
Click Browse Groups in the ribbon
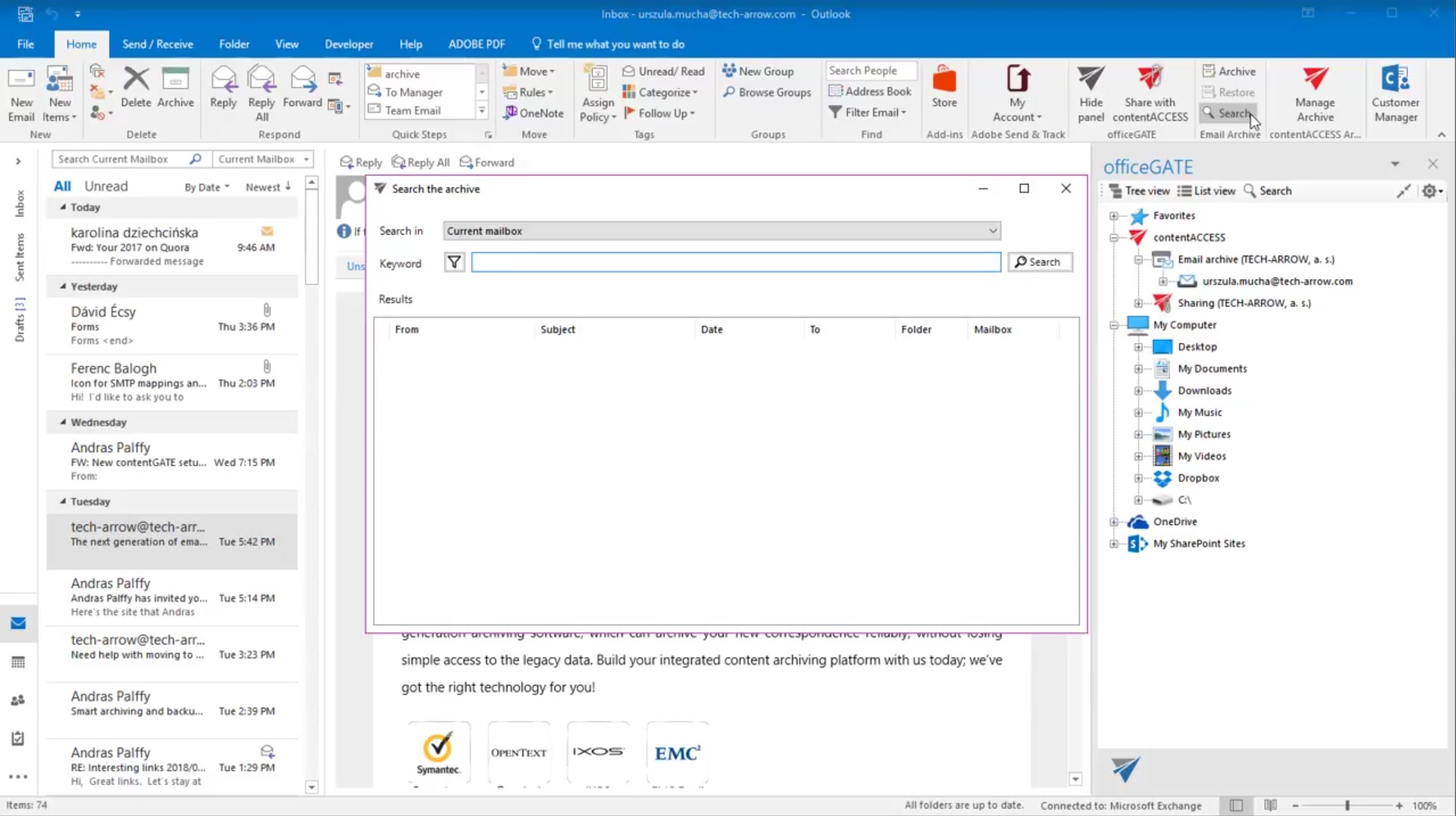pyautogui.click(x=766, y=92)
